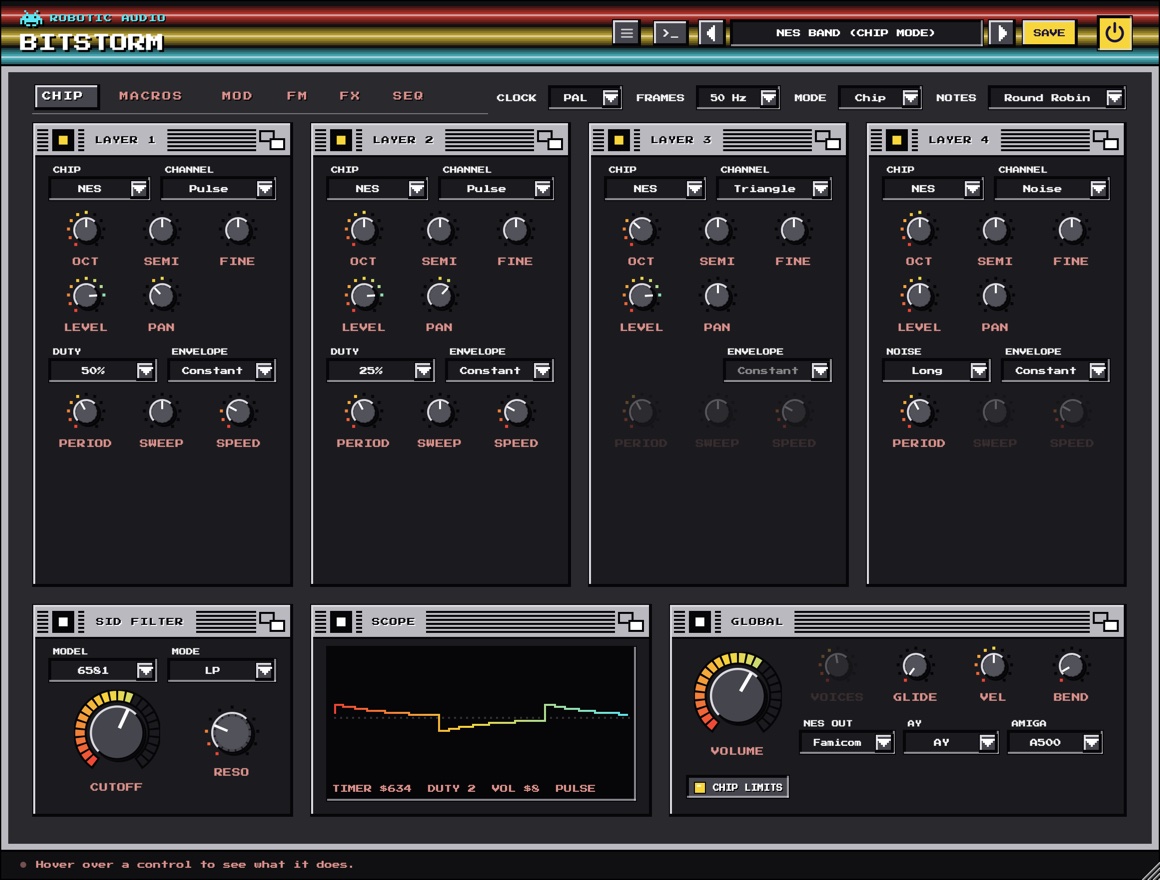
Task: Open the Frames 50 Hz dropdown
Action: click(x=738, y=98)
